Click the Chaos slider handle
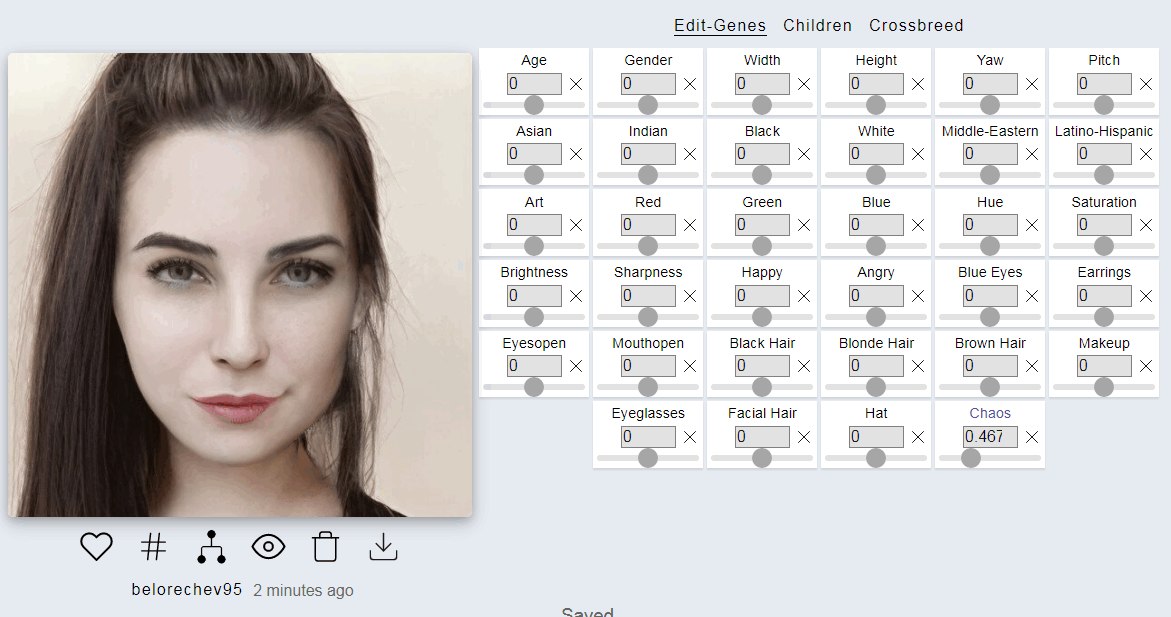Image resolution: width=1171 pixels, height=617 pixels. tap(970, 458)
